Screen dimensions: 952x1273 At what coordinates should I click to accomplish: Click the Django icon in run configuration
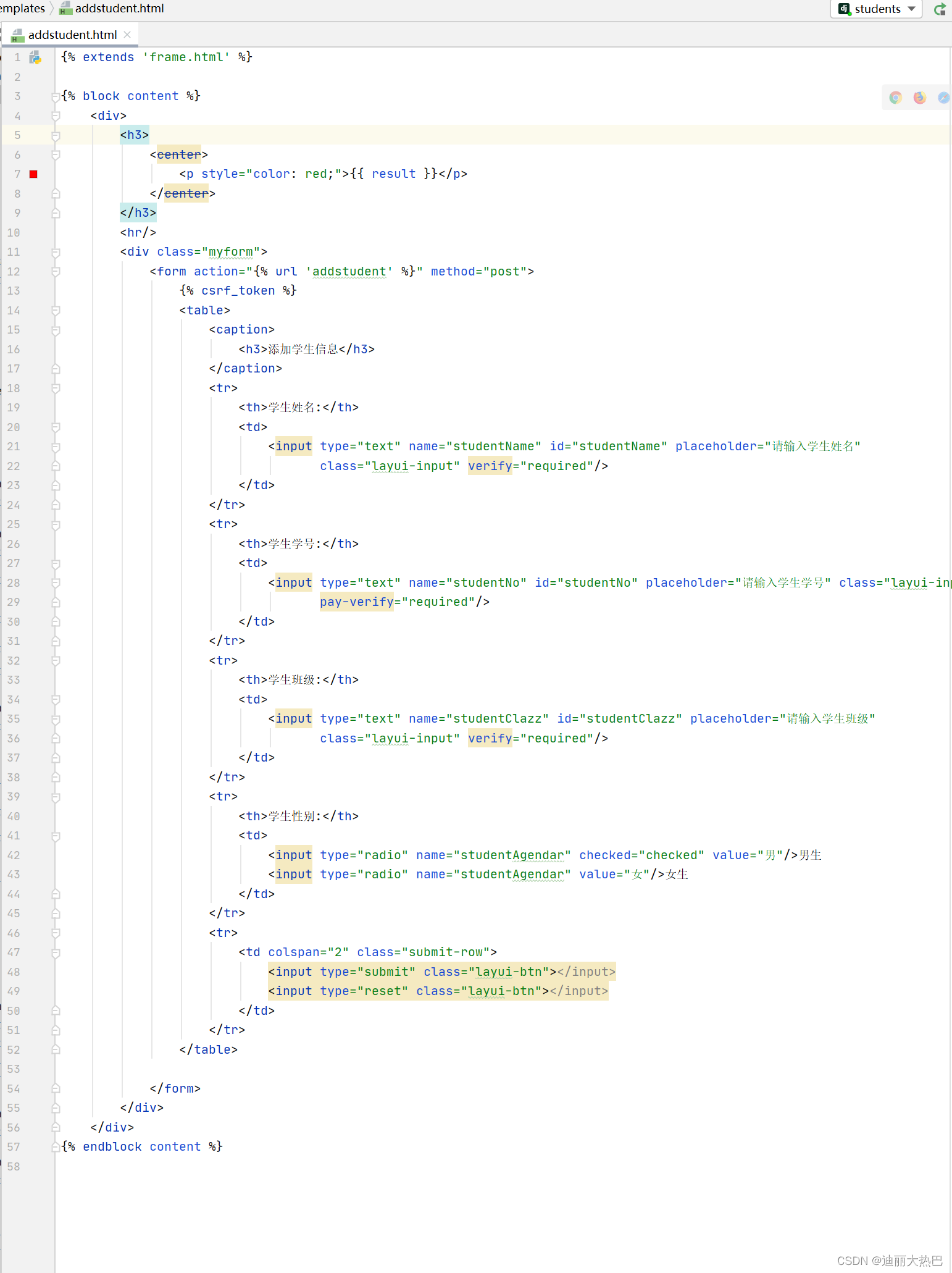pos(844,9)
